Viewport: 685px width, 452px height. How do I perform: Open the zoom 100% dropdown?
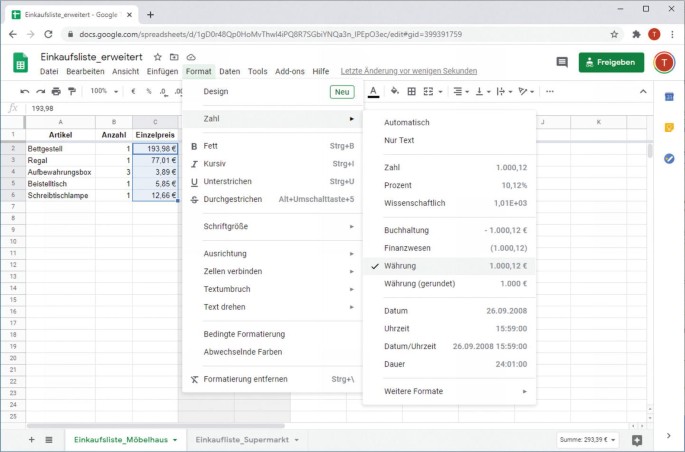coord(104,91)
